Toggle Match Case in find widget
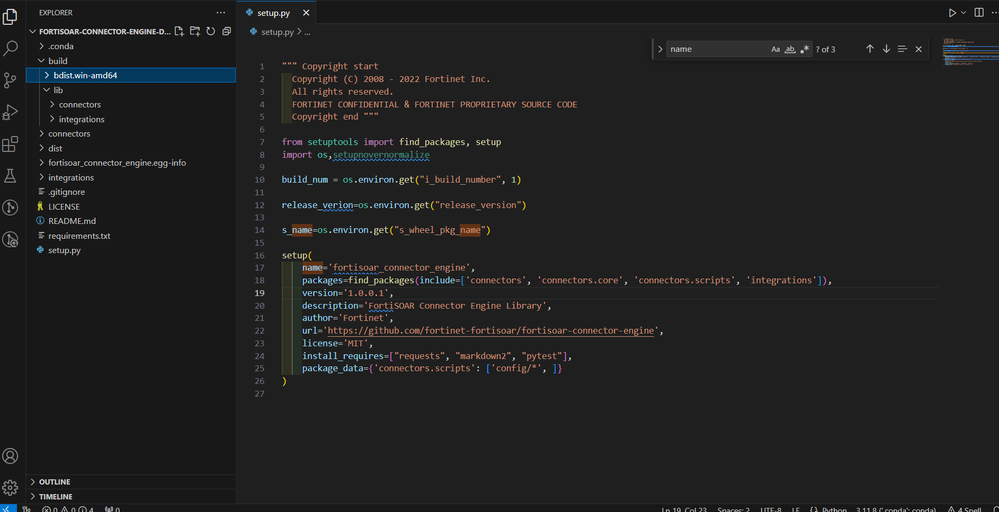999x512 pixels. click(x=776, y=49)
